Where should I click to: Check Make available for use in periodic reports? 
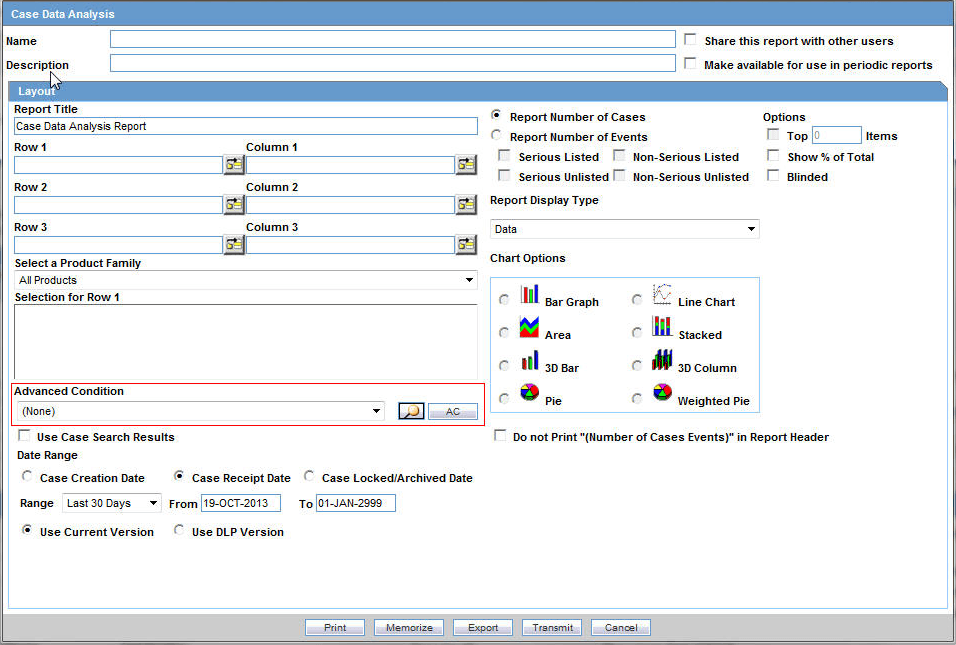coord(690,63)
